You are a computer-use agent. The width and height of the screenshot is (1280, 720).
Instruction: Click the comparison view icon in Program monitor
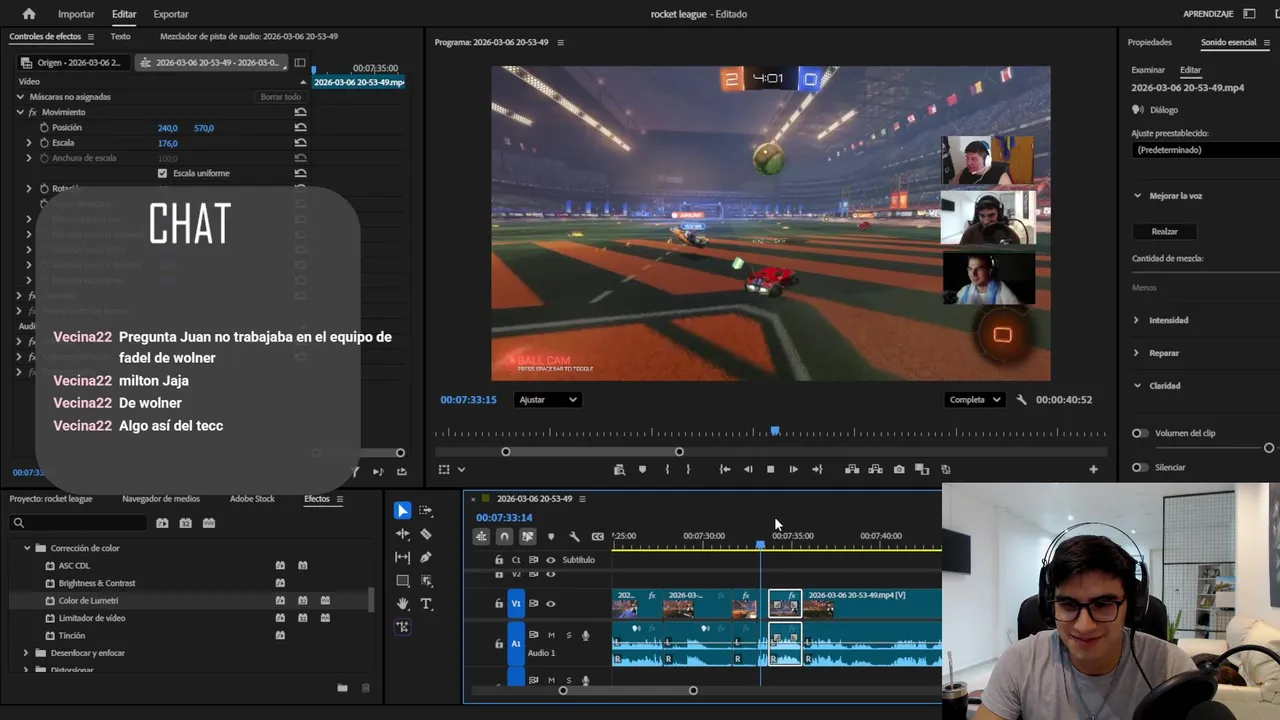point(922,469)
